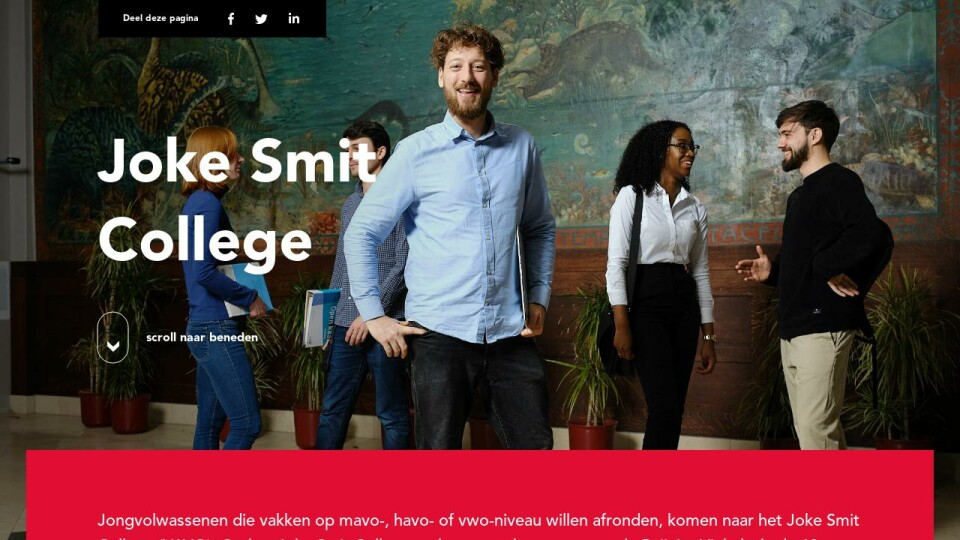The image size is (960, 540).
Task: Click the 'Jongvolwassenen die vakken' paragraph line
Action: [x=478, y=521]
